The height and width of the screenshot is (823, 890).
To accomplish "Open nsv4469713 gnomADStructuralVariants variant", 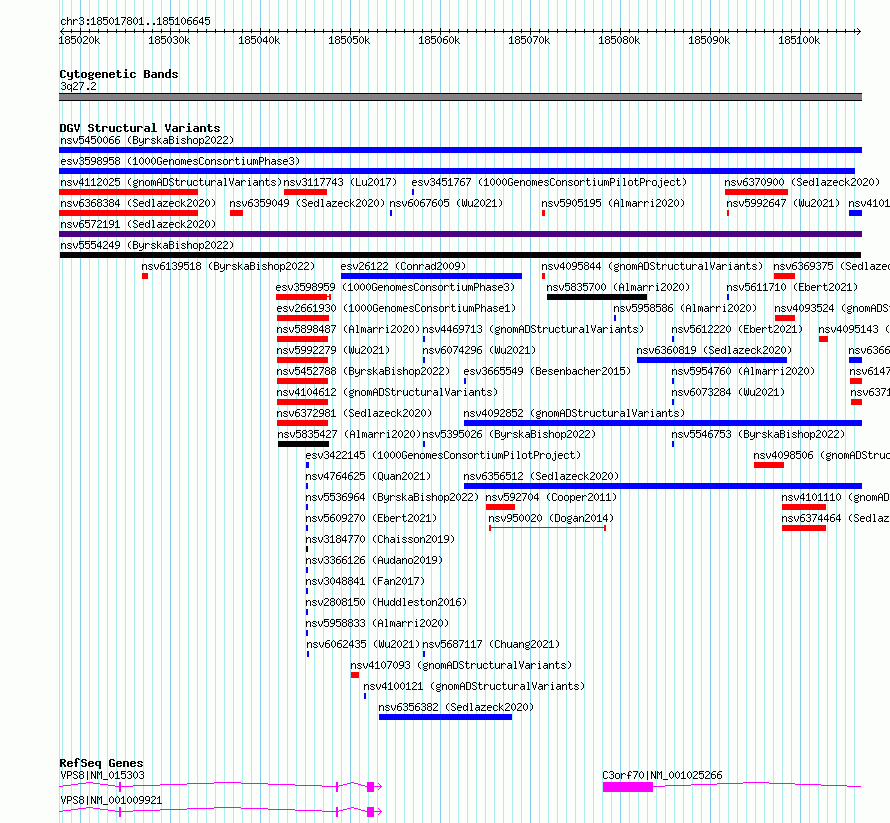I will 534,329.
